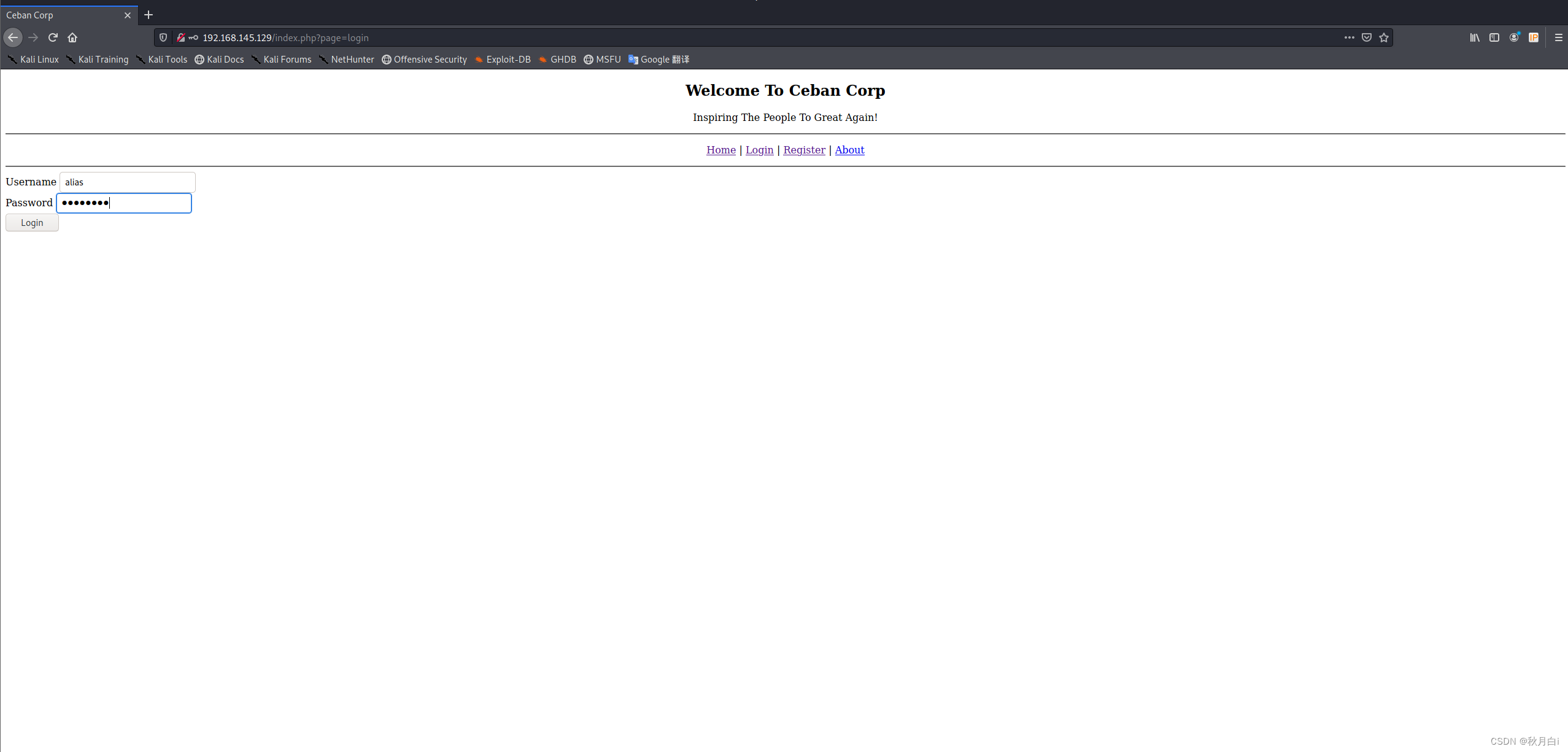This screenshot has height=752, width=1568.
Task: Click the browser home button
Action: [x=72, y=37]
